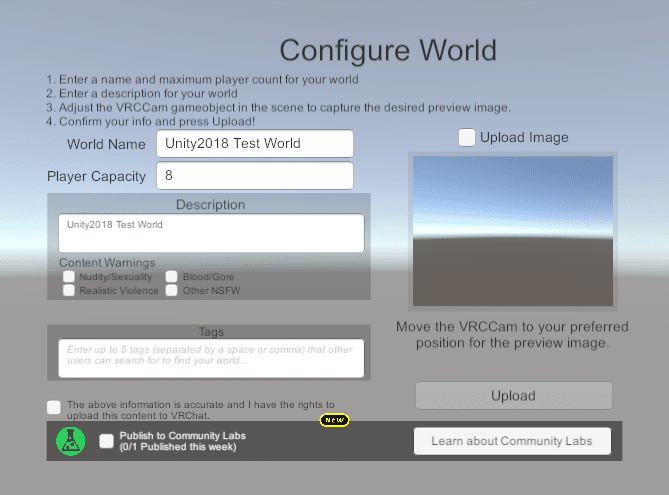This screenshot has width=669, height=495.
Task: Click the Tags section header
Action: 211,332
